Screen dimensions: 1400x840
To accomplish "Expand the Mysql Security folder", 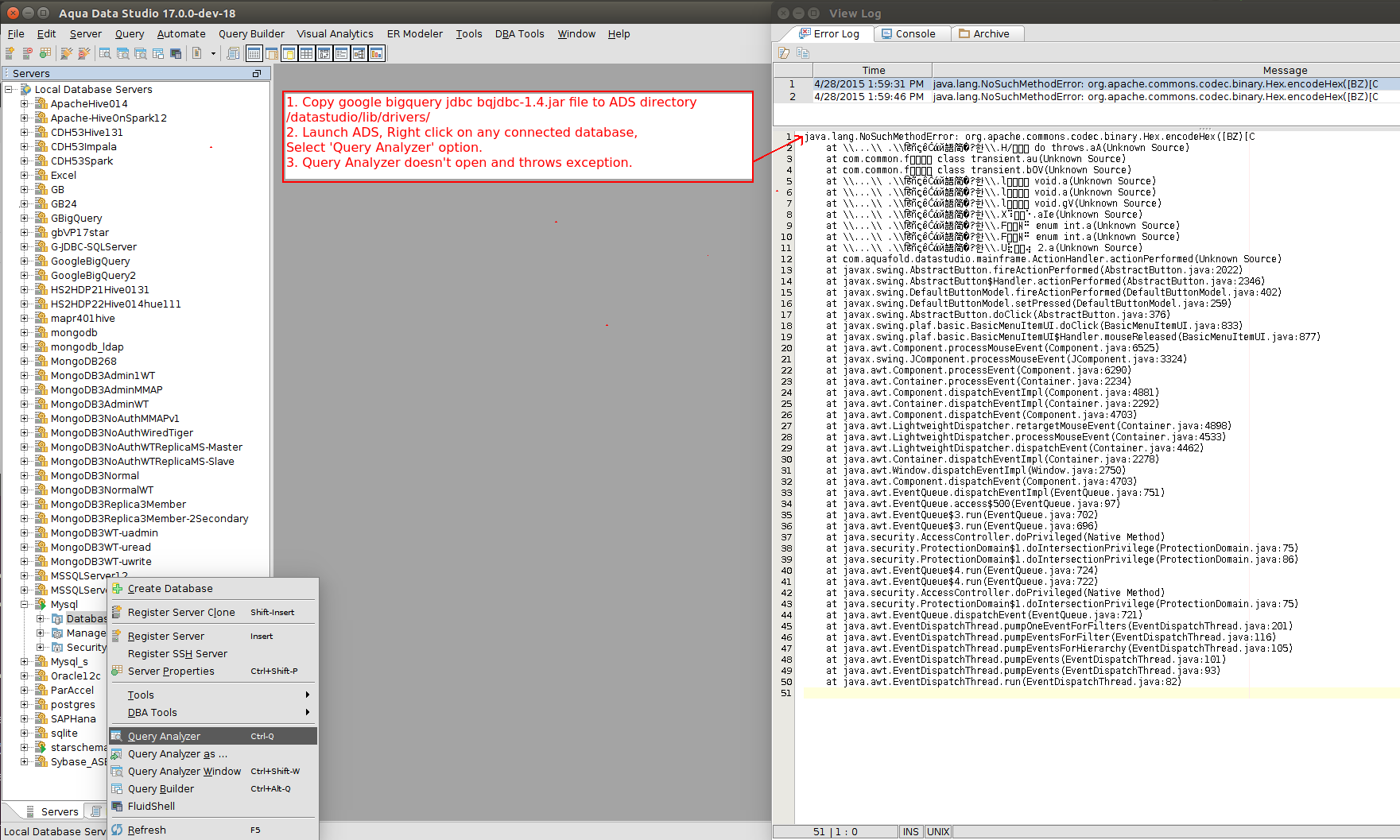I will pos(41,647).
